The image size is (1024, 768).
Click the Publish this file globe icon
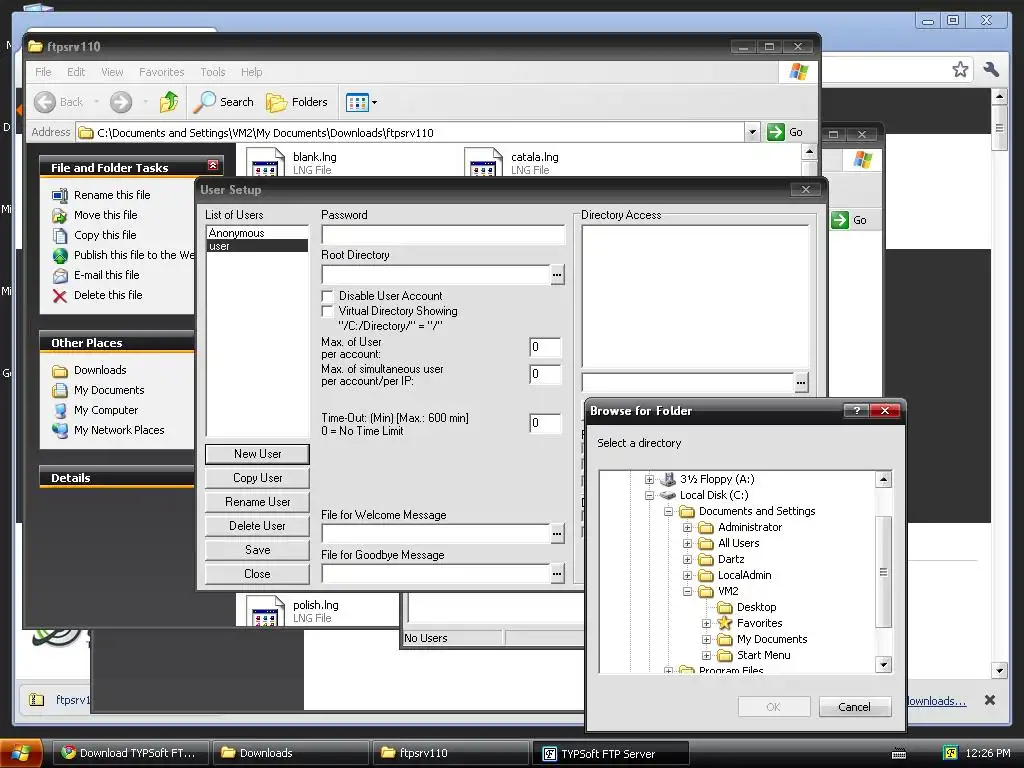click(59, 255)
